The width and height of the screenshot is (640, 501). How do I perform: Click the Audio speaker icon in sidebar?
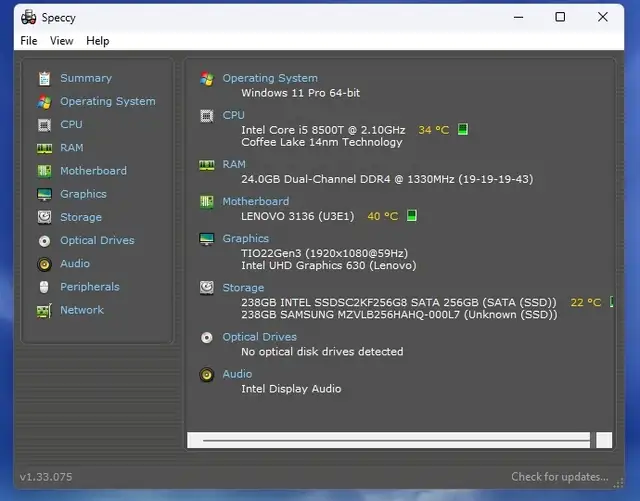(44, 264)
